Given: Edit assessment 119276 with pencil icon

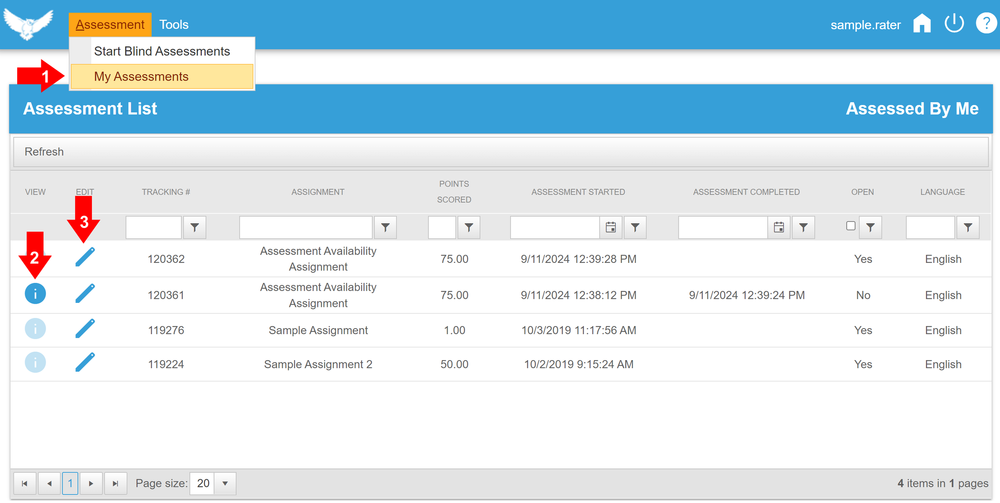Looking at the screenshot, I should [85, 328].
